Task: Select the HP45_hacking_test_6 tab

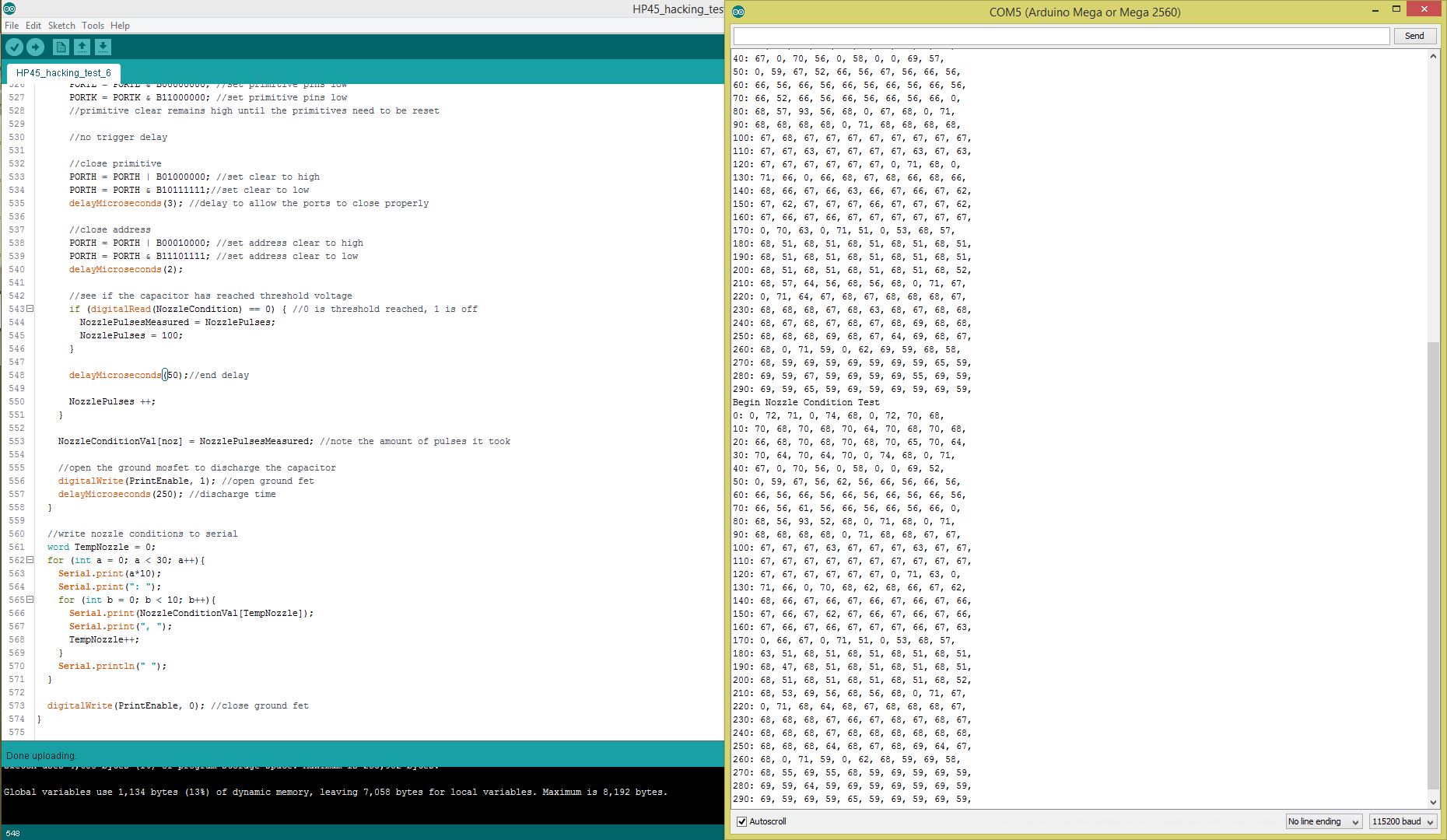Action: [x=64, y=73]
